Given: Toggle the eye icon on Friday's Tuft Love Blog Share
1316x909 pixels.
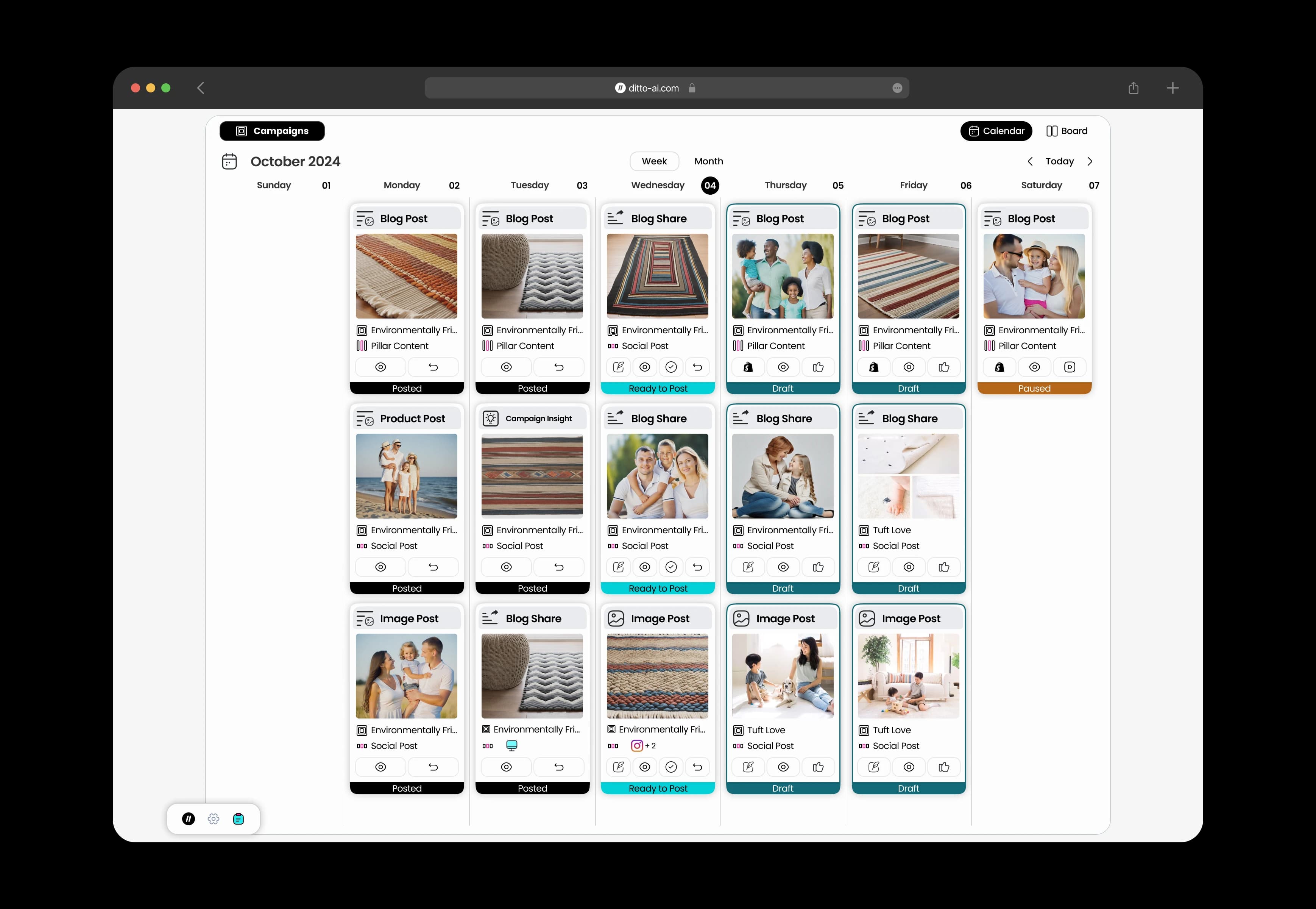Looking at the screenshot, I should point(909,567).
